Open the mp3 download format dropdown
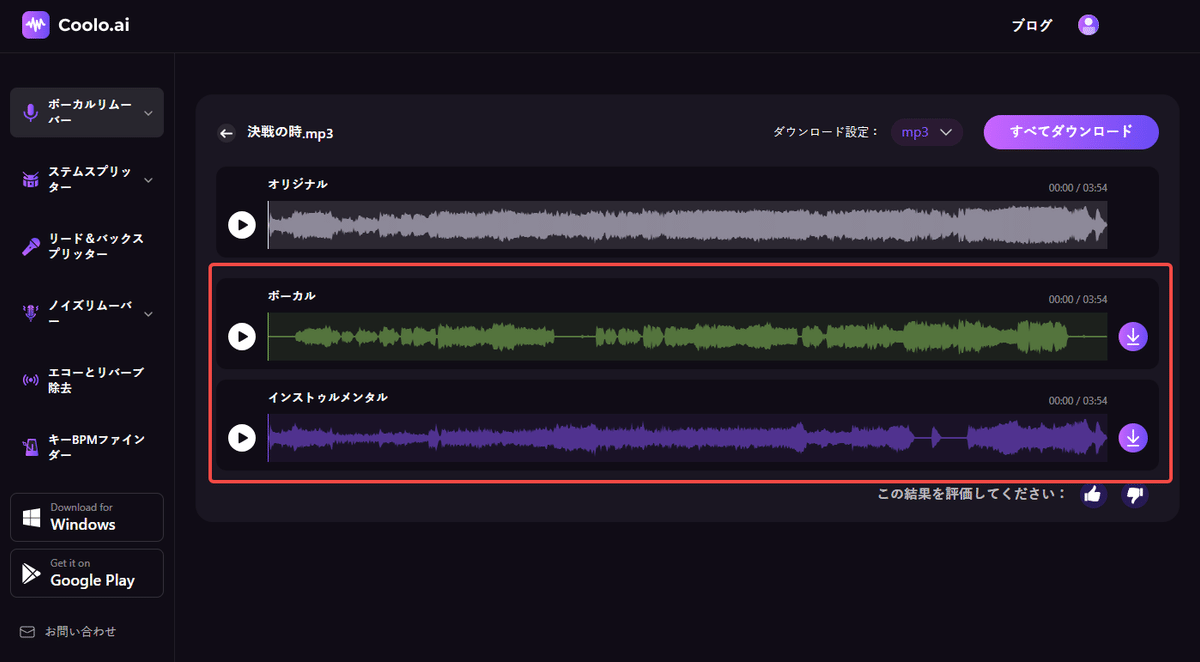Screen dimensions: 1200x662 [927, 132]
